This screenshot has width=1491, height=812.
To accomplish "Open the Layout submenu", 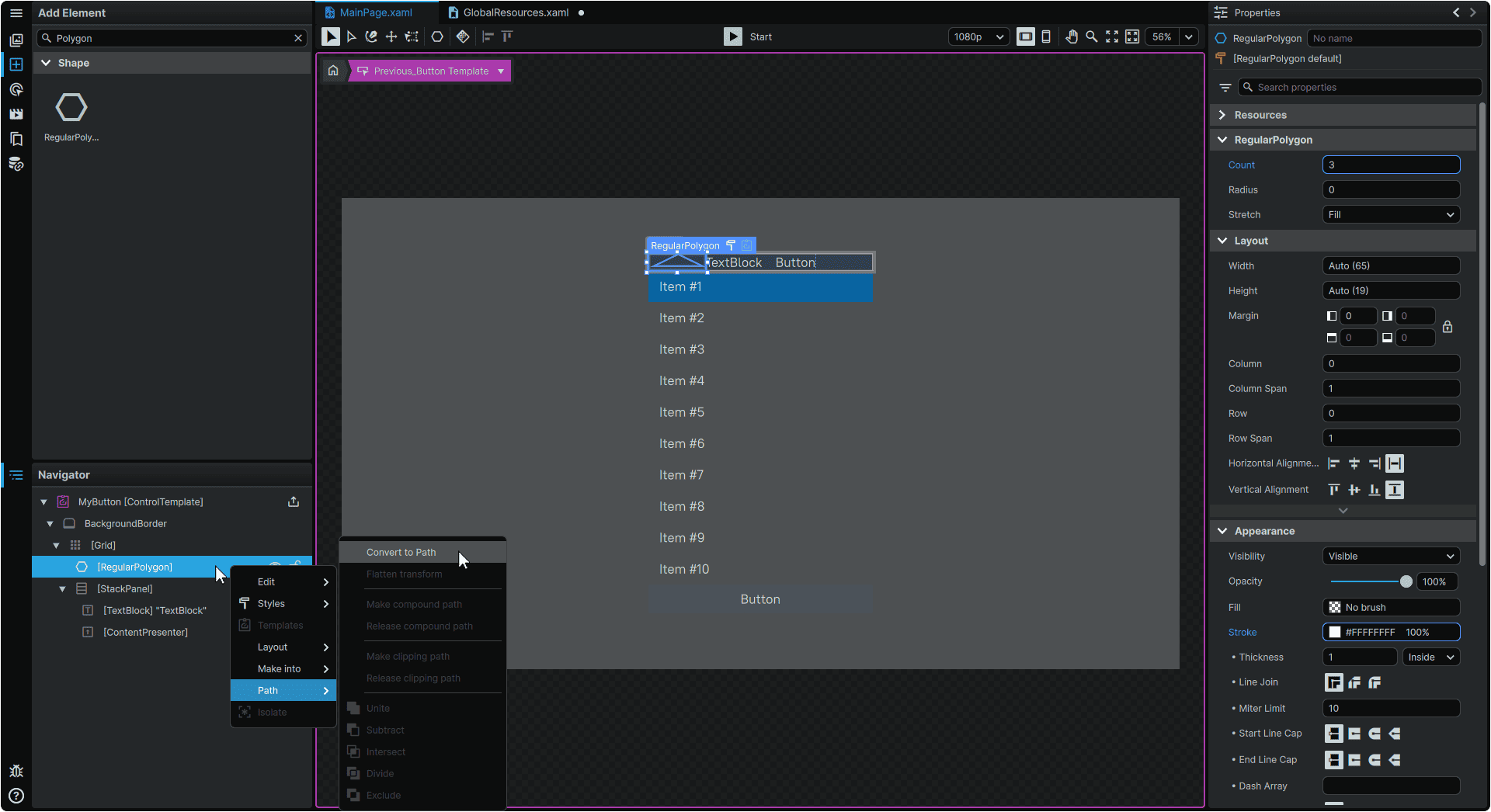I will [x=283, y=647].
